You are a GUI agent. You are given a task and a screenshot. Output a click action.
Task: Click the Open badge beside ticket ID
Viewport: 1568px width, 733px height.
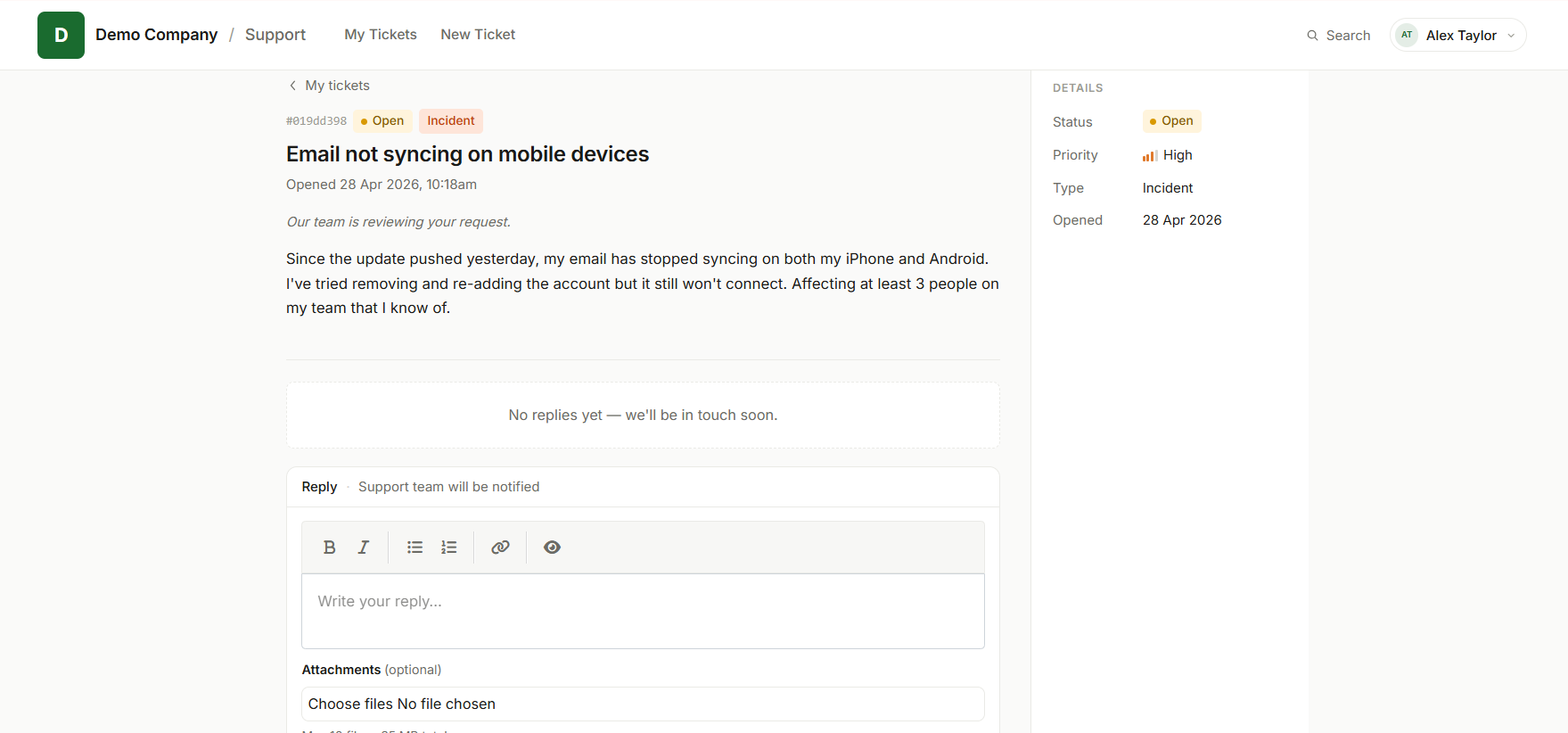pos(382,121)
